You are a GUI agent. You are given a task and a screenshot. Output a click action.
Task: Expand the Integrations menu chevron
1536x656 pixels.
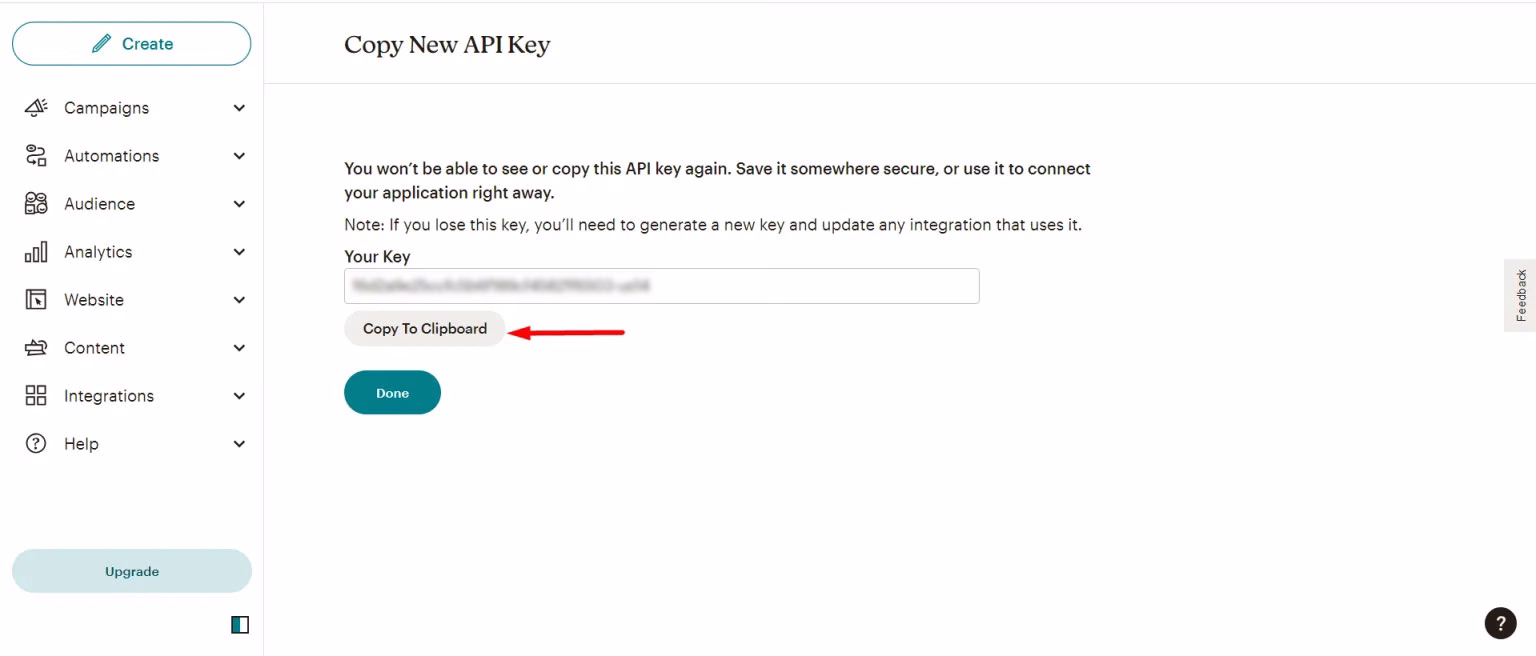(239, 396)
